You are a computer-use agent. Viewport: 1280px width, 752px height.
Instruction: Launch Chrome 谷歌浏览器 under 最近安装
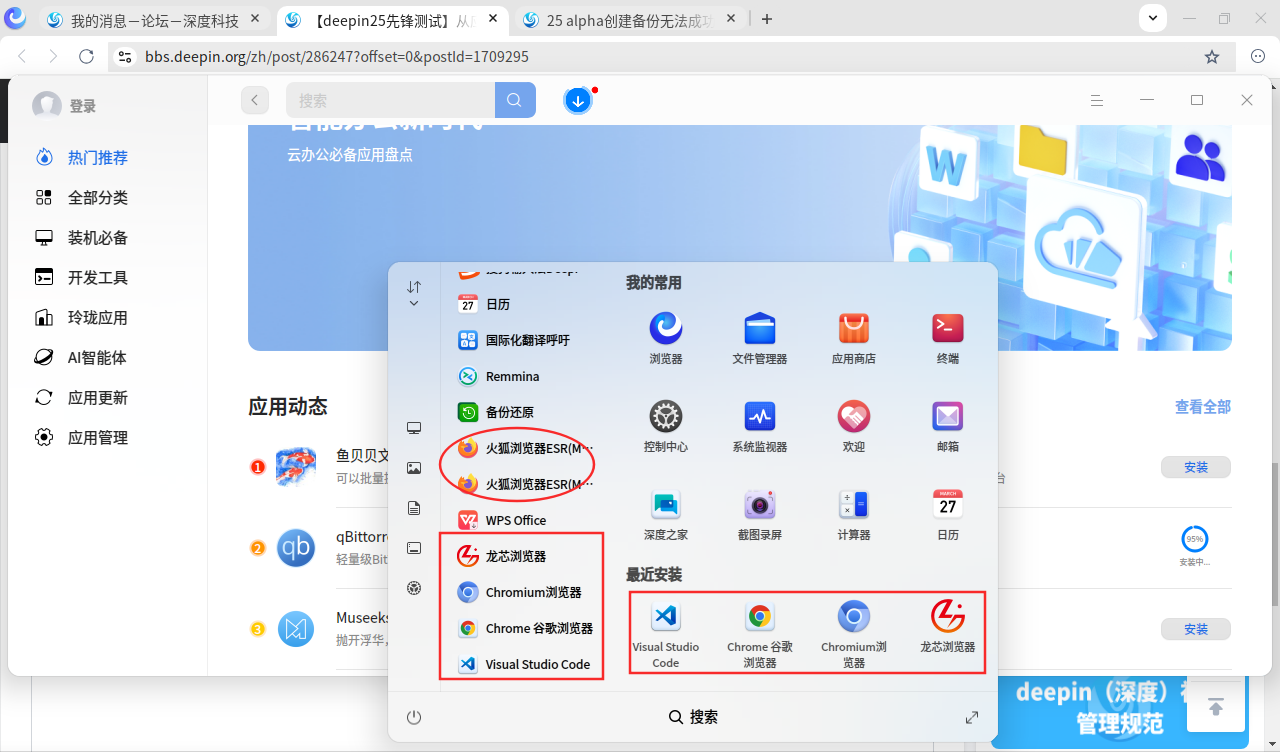760,616
